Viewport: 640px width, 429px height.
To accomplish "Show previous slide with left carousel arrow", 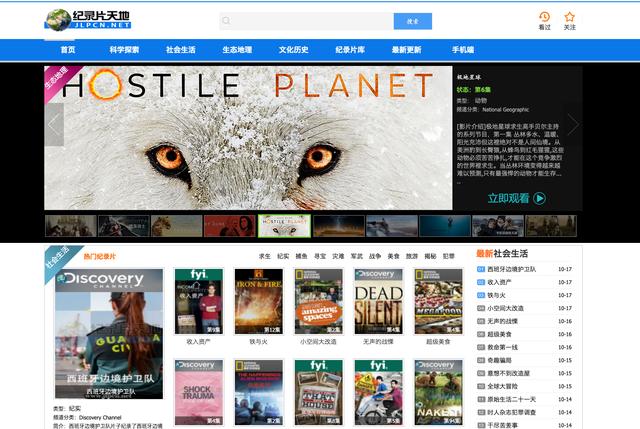I will pyautogui.click(x=54, y=124).
